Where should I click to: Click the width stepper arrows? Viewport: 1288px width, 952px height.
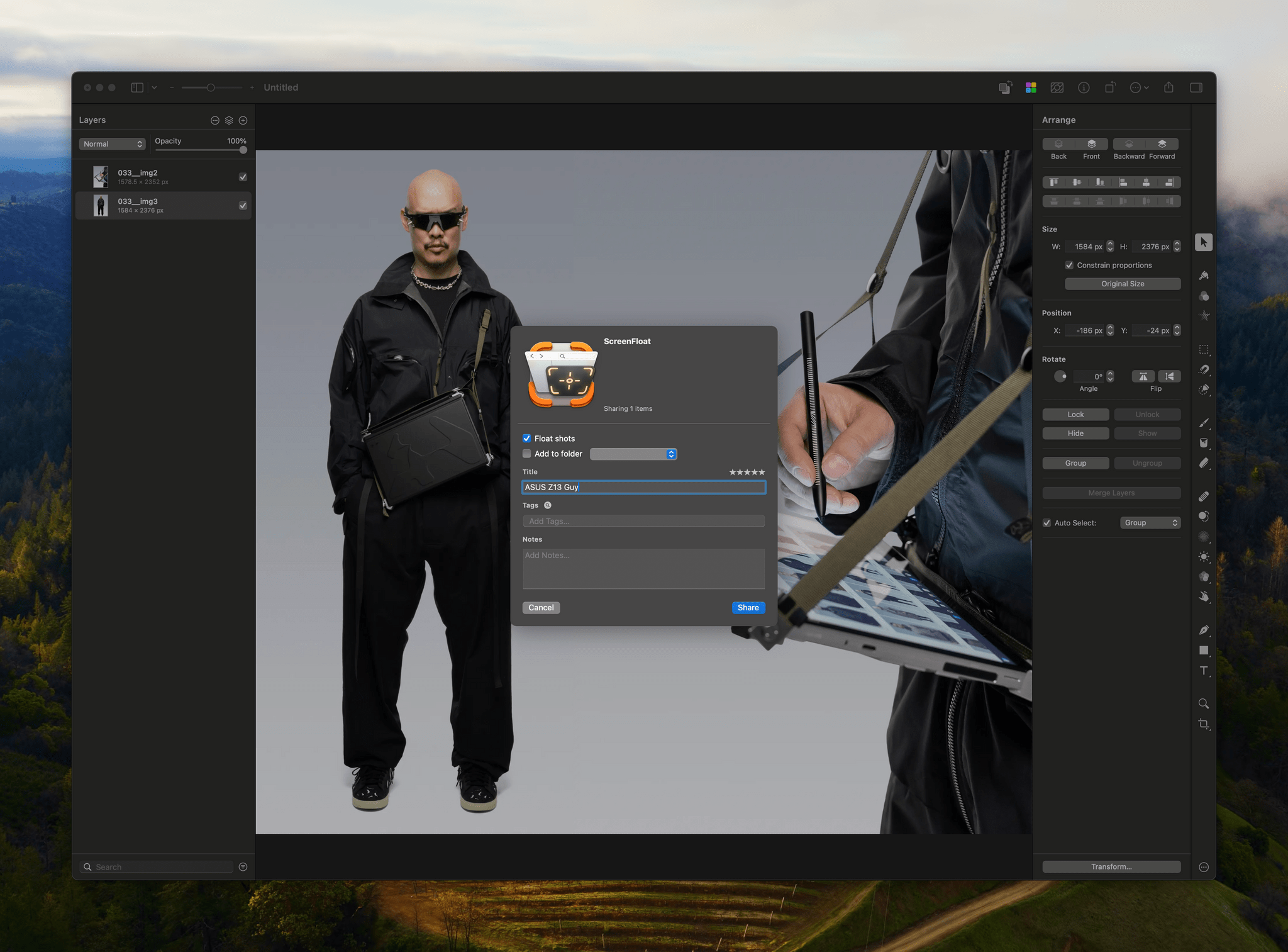tap(1110, 247)
